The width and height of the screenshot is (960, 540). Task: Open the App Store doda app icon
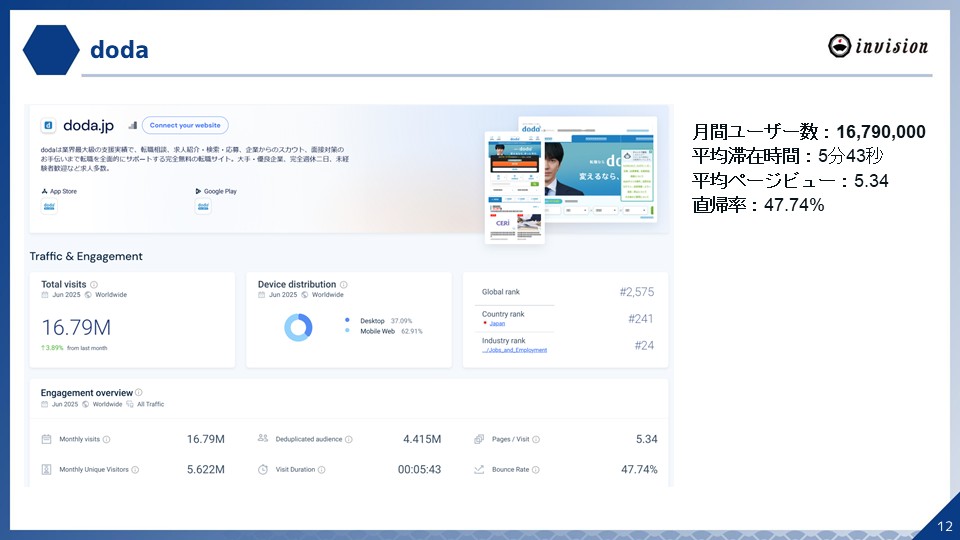(x=49, y=206)
